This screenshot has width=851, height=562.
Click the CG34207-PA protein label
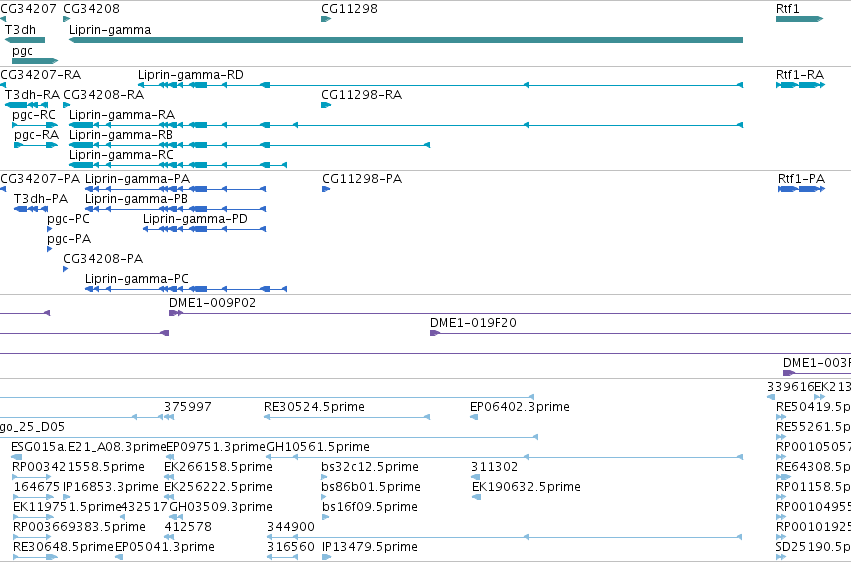click(x=40, y=179)
